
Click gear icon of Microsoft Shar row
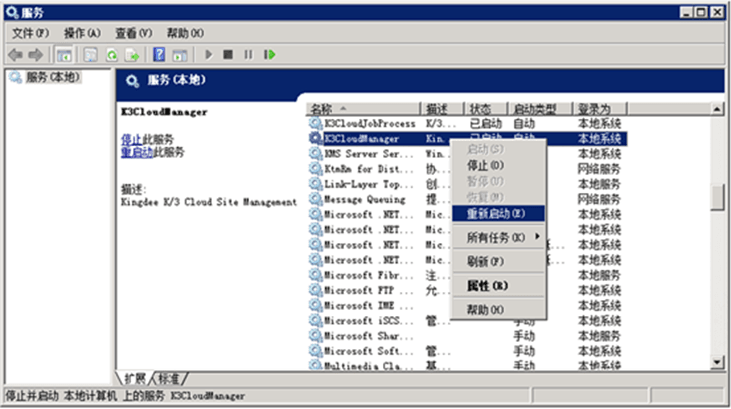(315, 336)
